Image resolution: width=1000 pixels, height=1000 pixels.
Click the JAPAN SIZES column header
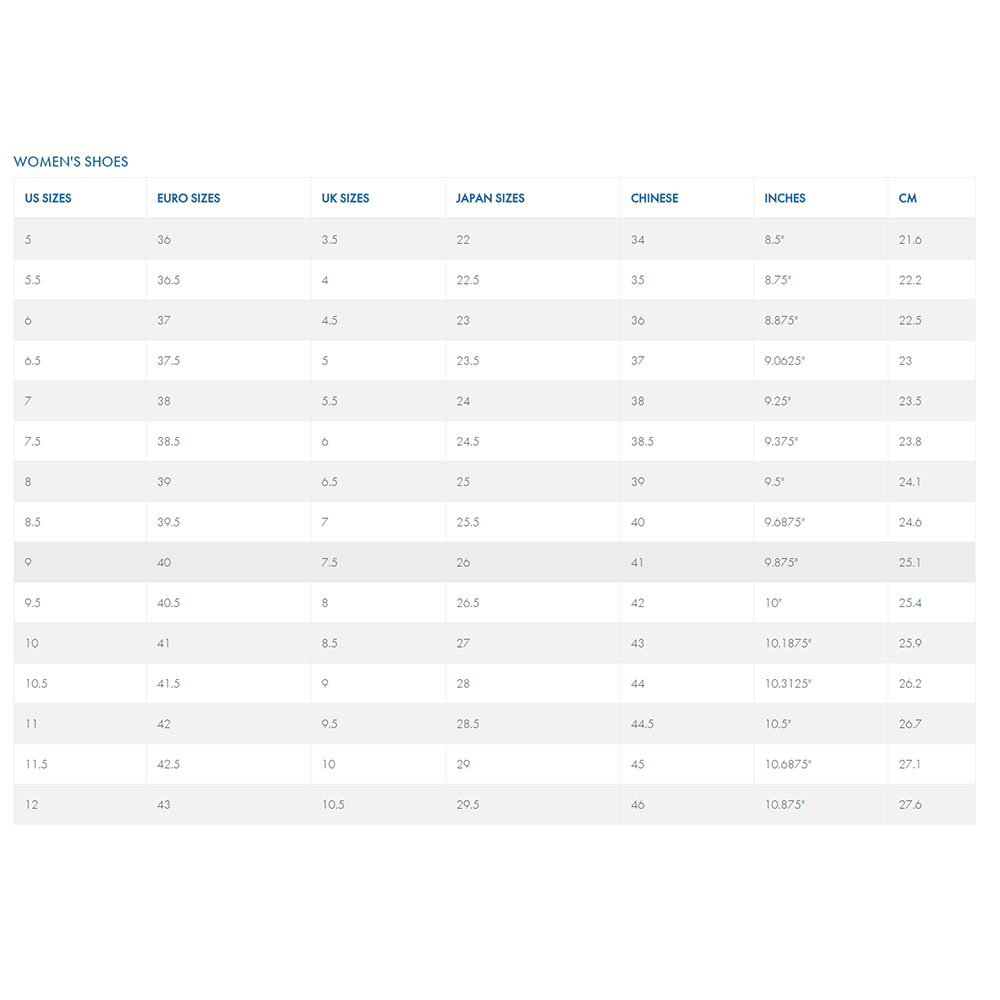coord(490,198)
